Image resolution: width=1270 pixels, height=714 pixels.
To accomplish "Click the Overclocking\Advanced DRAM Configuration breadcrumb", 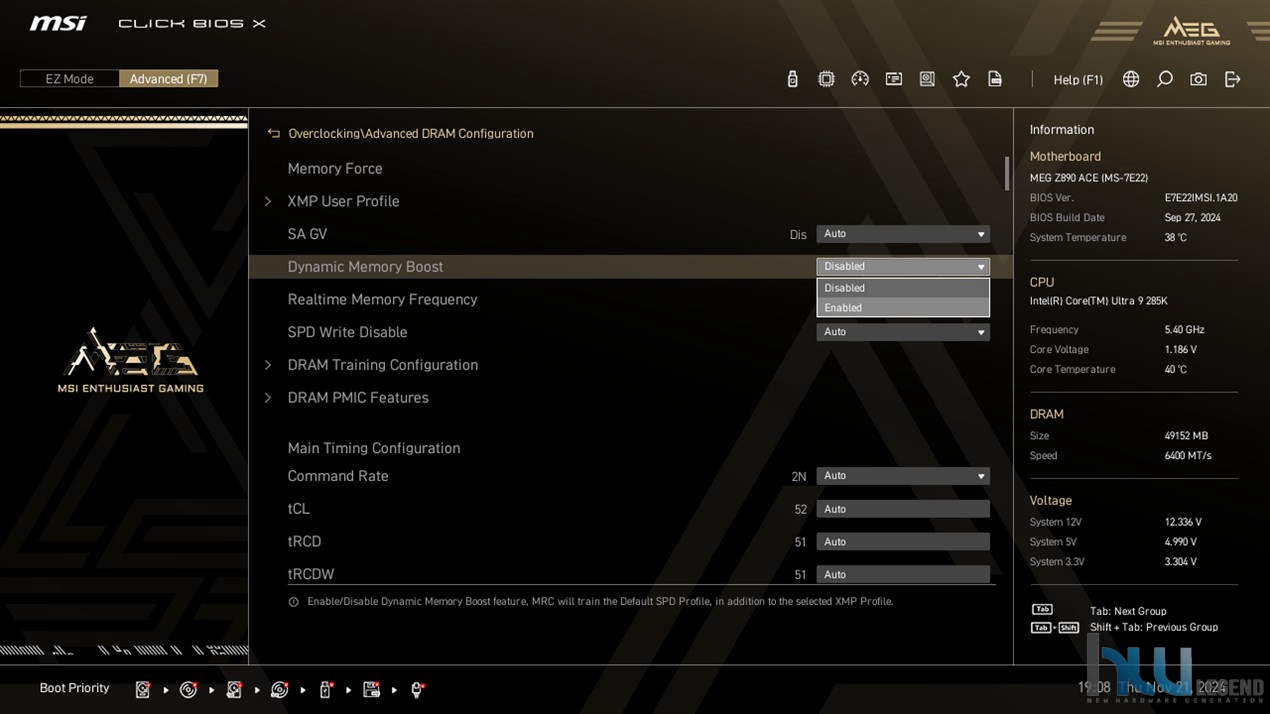I will [411, 133].
